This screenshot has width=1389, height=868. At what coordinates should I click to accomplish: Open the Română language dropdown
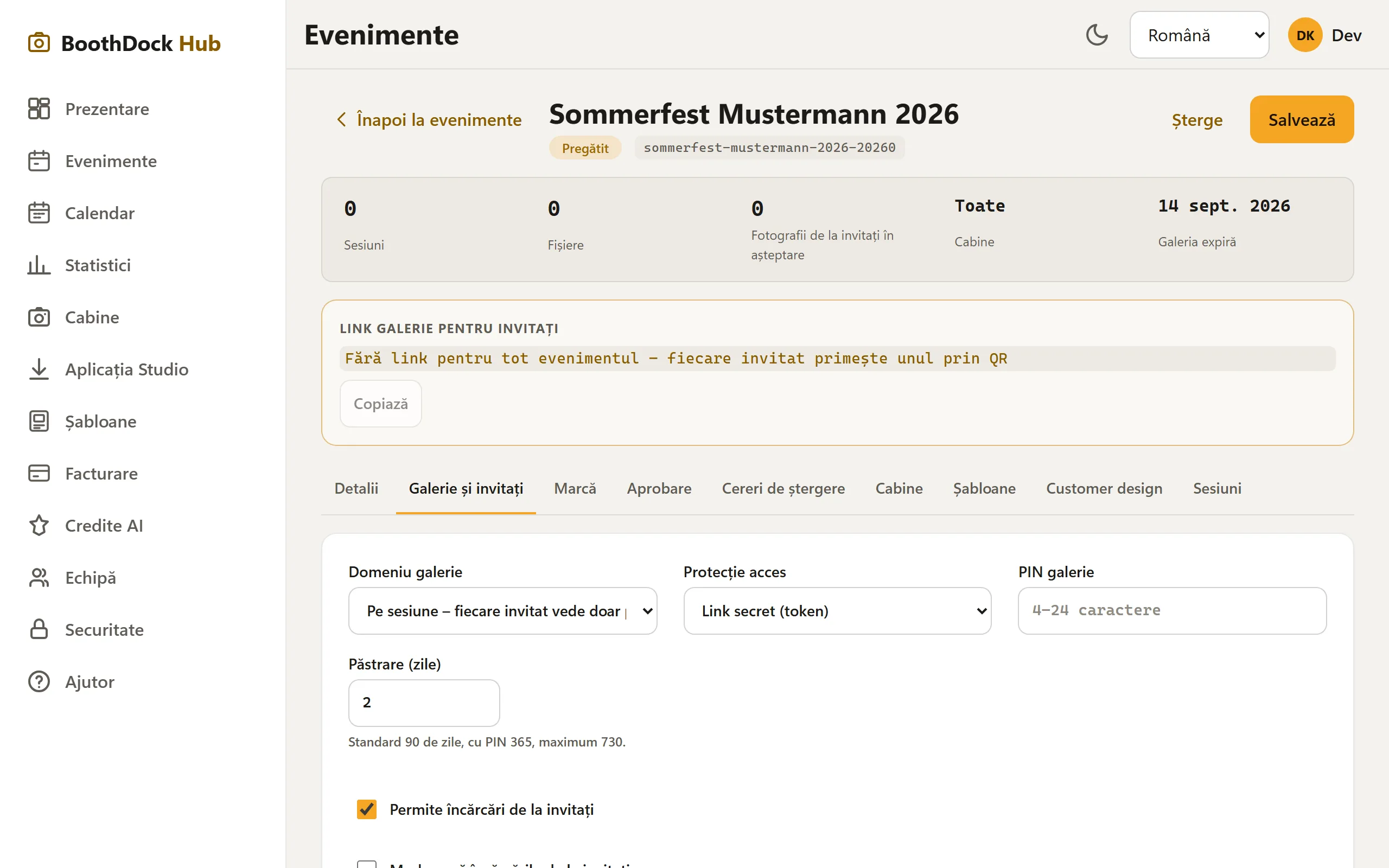tap(1199, 35)
